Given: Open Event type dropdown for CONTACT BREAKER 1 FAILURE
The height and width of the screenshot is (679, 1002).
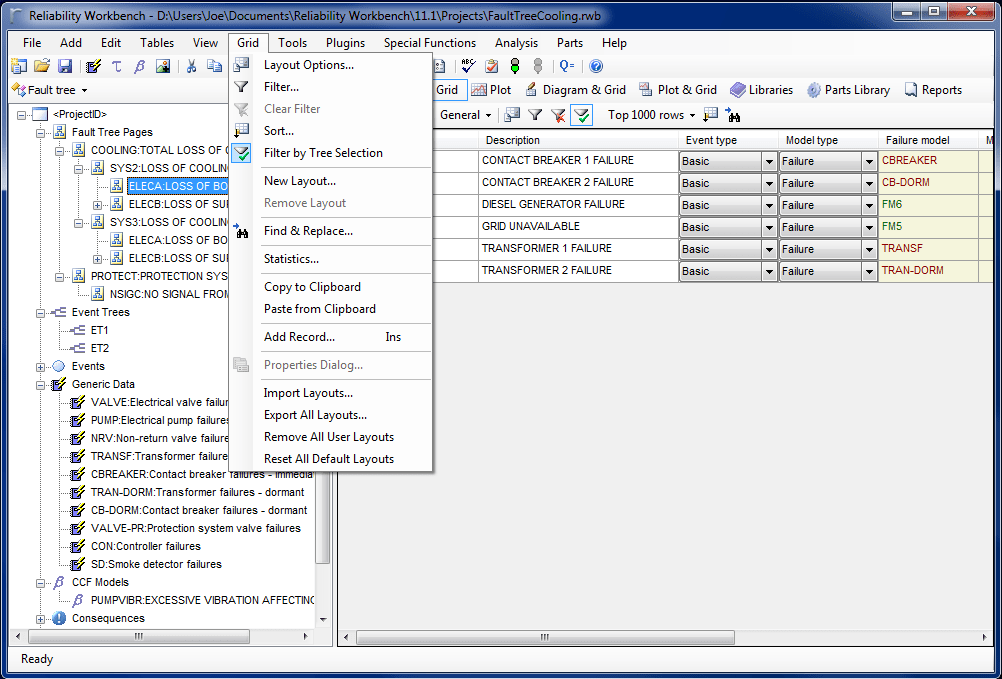Looking at the screenshot, I should (769, 162).
